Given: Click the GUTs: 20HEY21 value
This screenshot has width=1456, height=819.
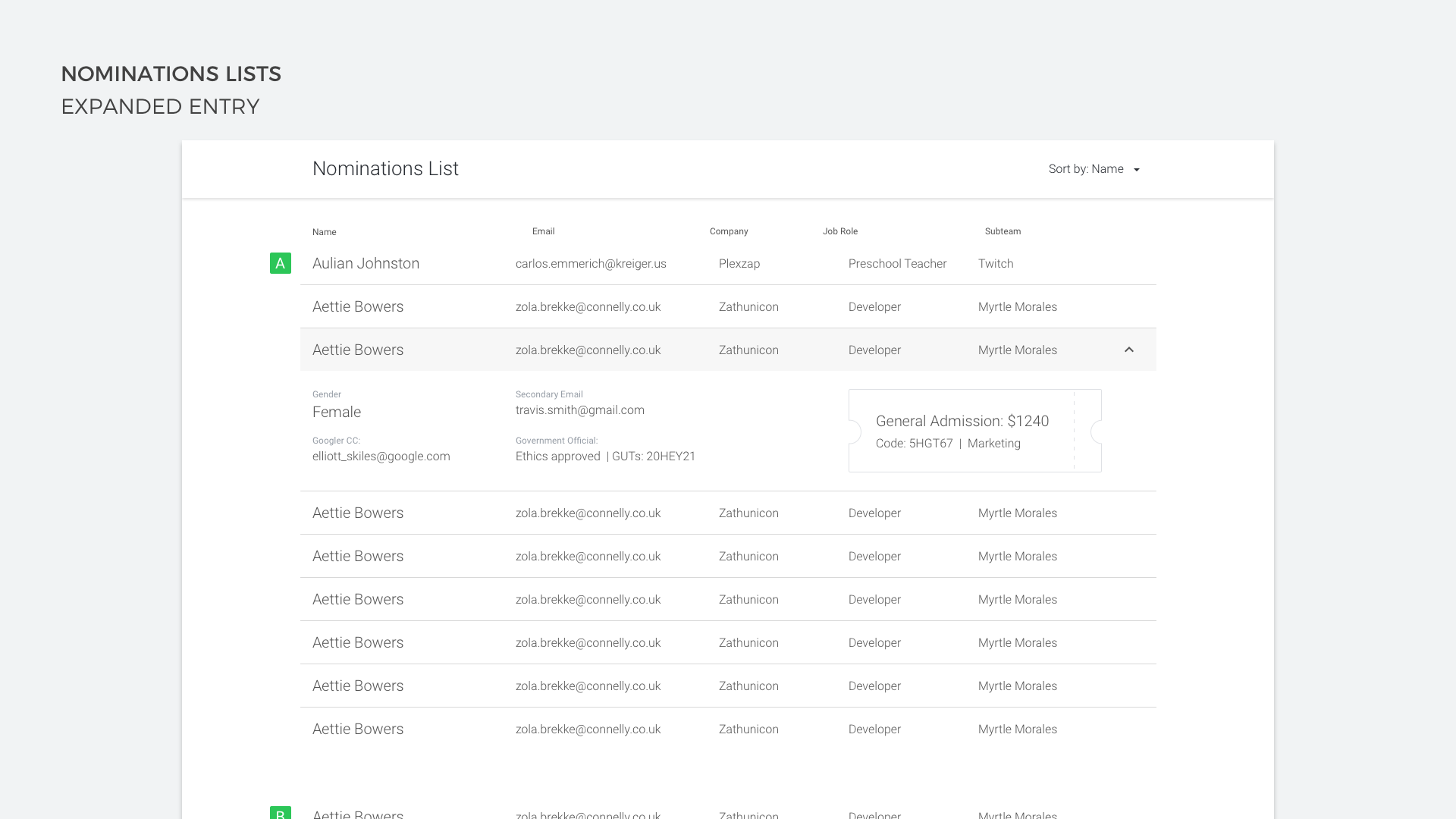Looking at the screenshot, I should click(x=654, y=457).
